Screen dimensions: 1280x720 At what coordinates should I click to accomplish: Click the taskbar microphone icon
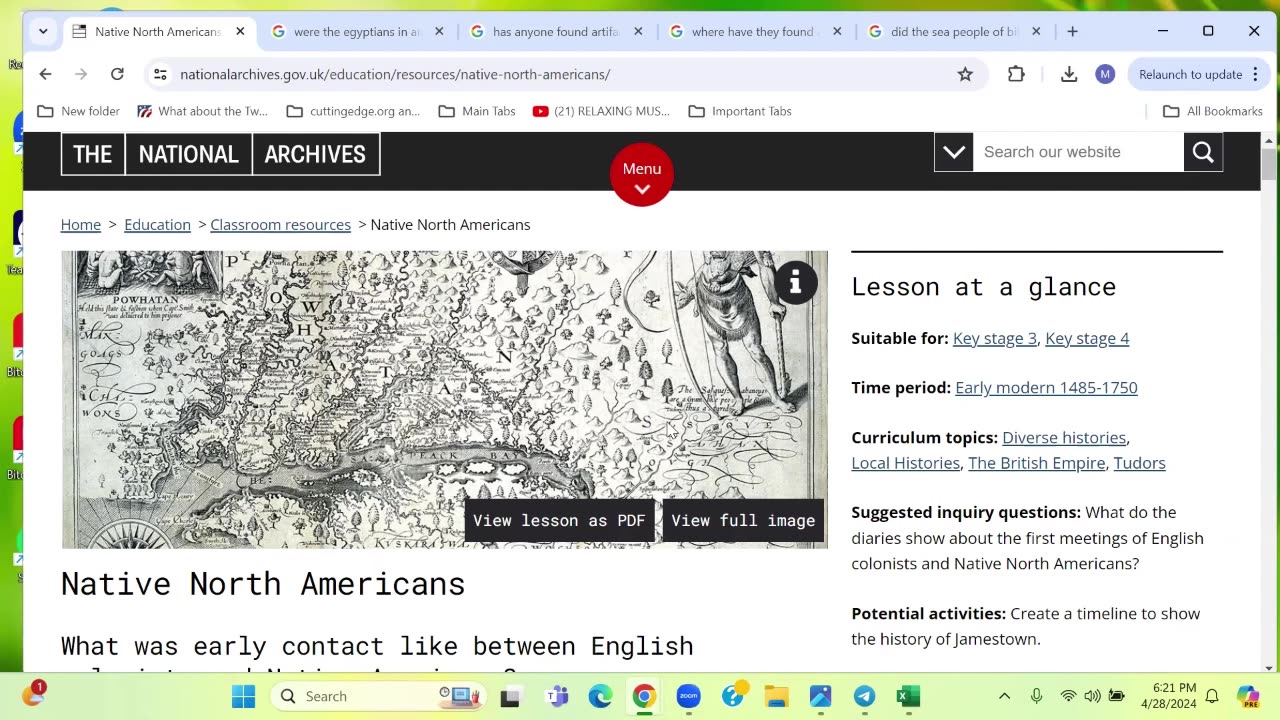1036,696
